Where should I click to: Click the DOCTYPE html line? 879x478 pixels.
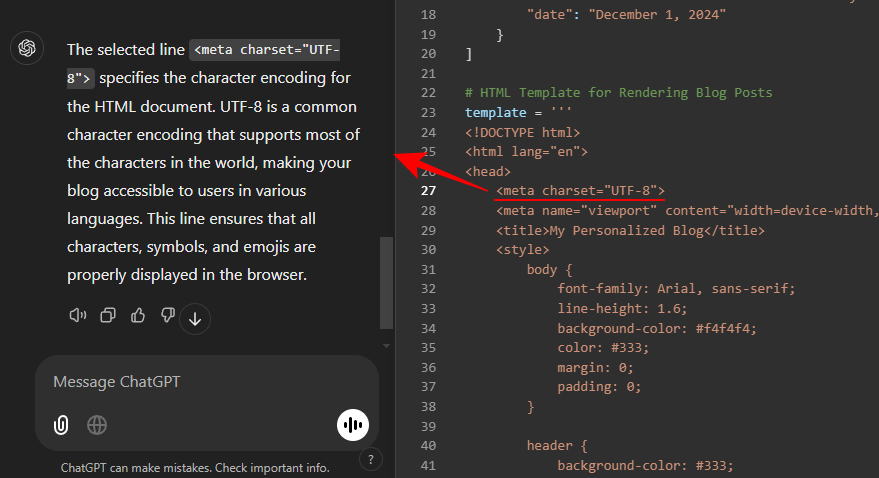[x=522, y=132]
